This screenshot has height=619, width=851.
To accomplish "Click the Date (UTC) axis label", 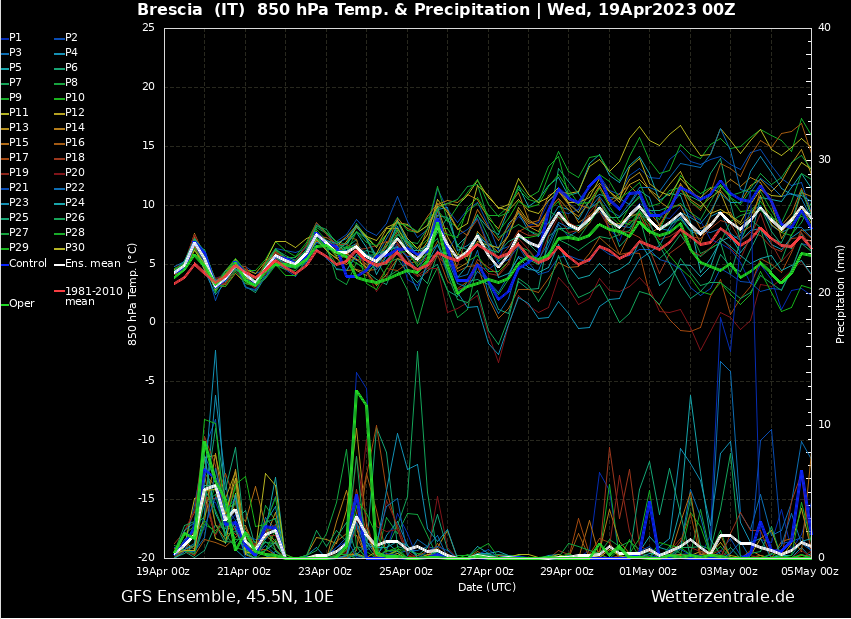I will click(487, 587).
